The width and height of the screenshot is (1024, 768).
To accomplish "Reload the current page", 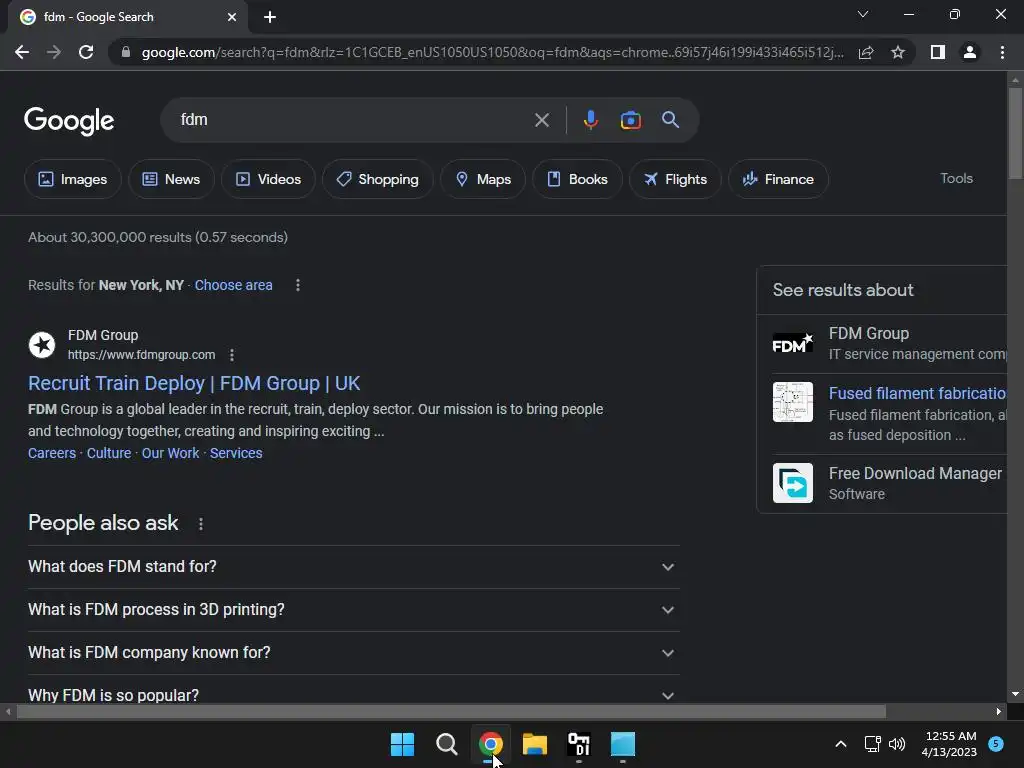I will coord(86,52).
